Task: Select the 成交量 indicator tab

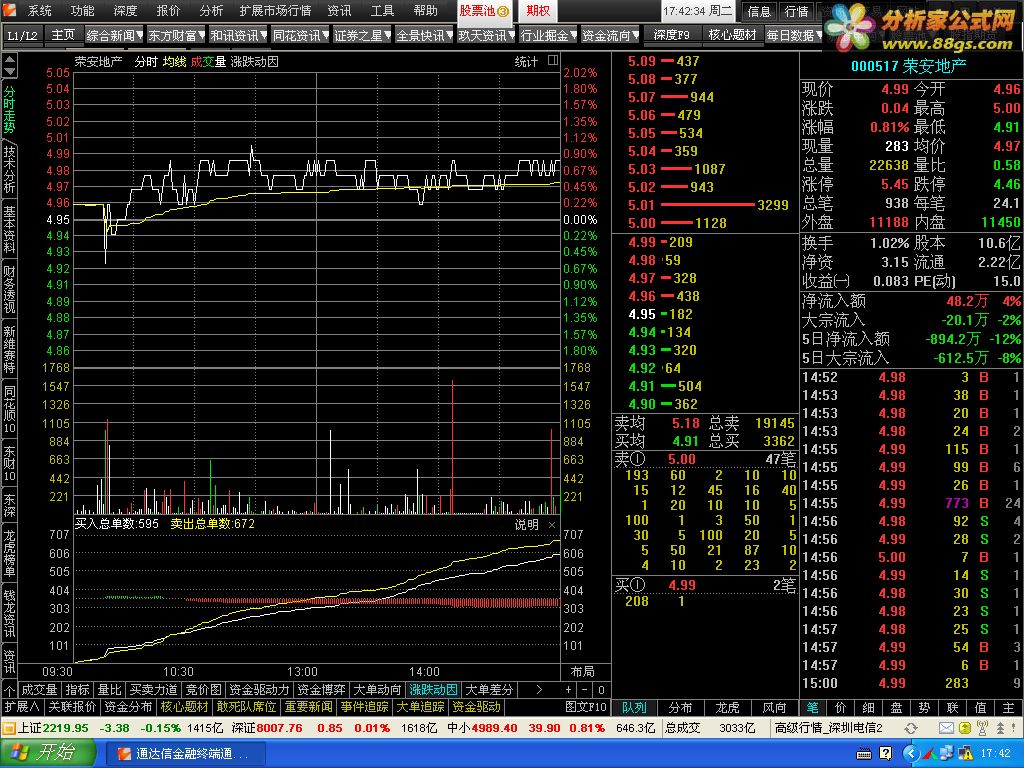Action: (39, 690)
